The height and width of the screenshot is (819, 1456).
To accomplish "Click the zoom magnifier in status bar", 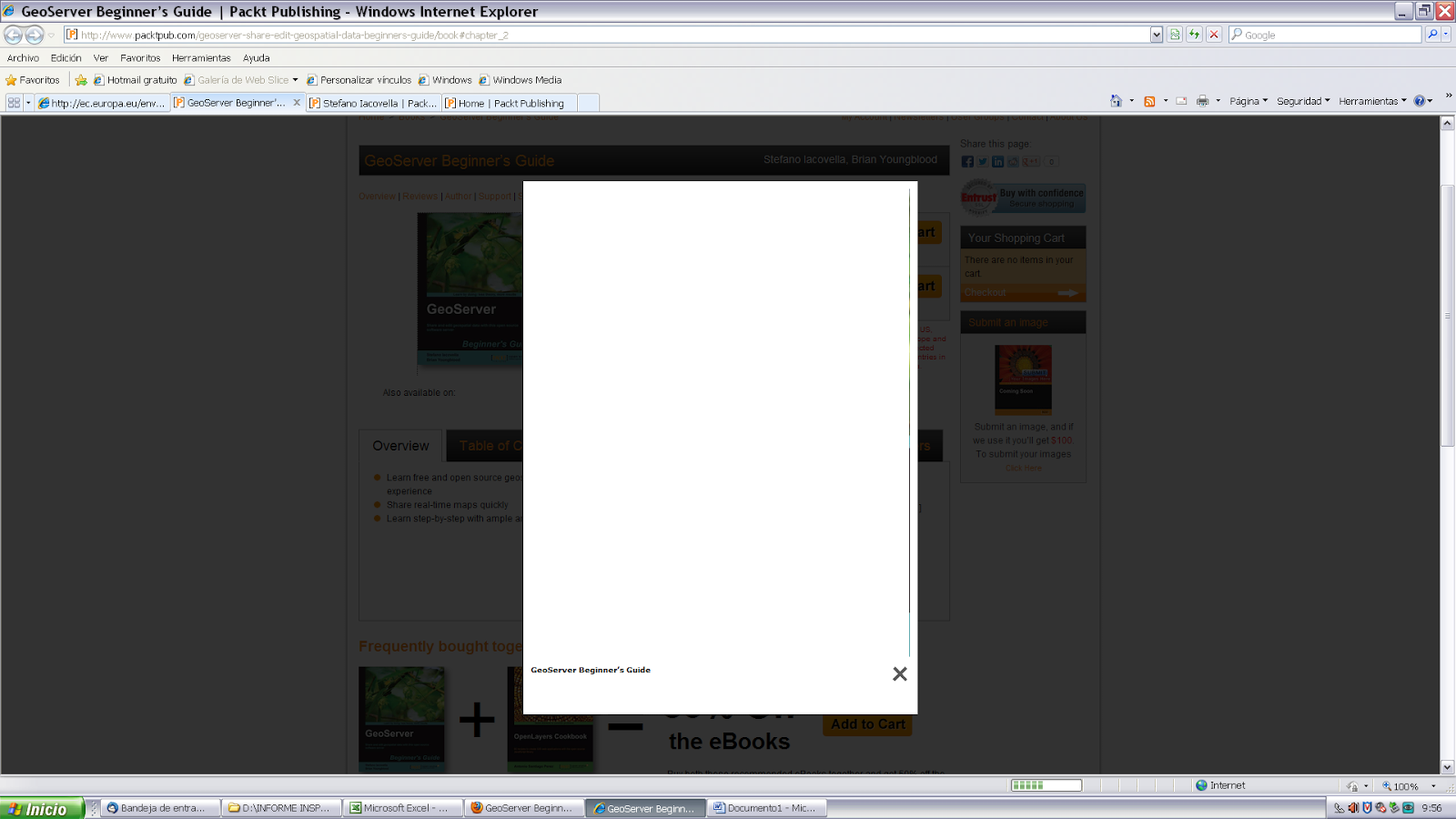I will click(1387, 786).
